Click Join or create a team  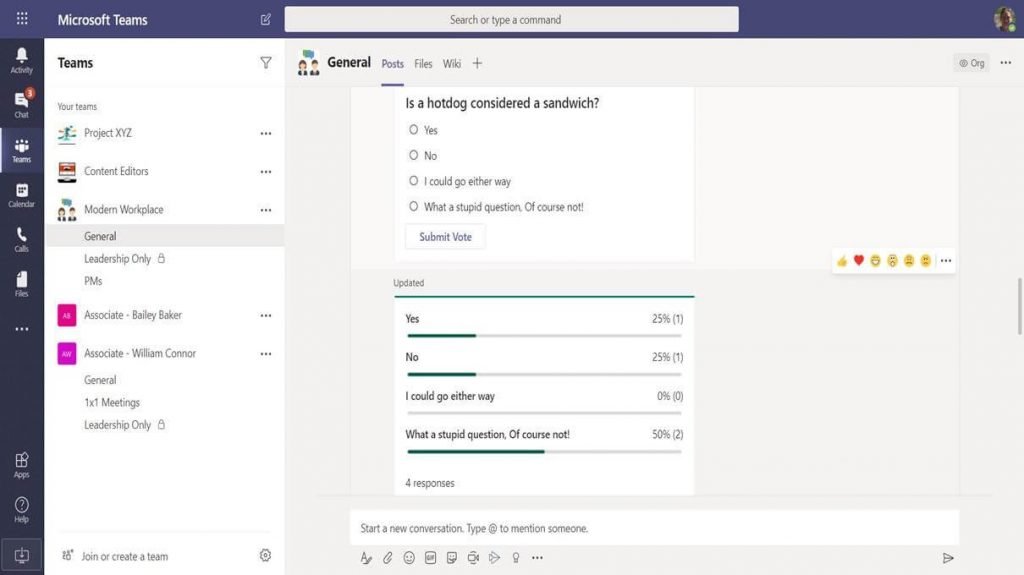point(124,556)
